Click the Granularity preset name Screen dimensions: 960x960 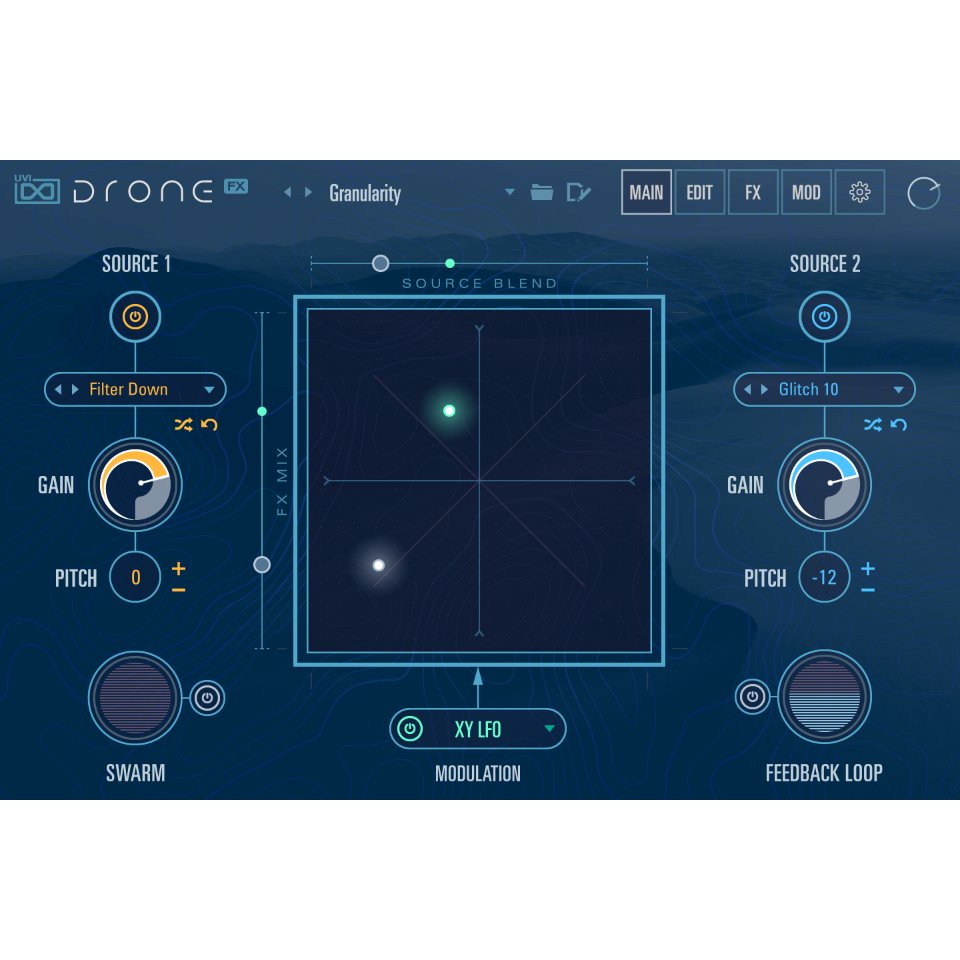tap(365, 193)
